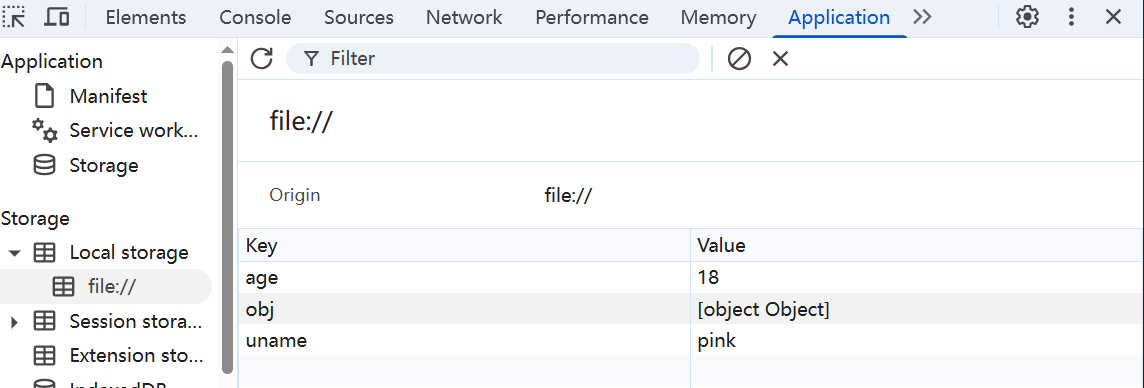Open the Sources tab
The height and width of the screenshot is (388, 1144).
click(359, 18)
